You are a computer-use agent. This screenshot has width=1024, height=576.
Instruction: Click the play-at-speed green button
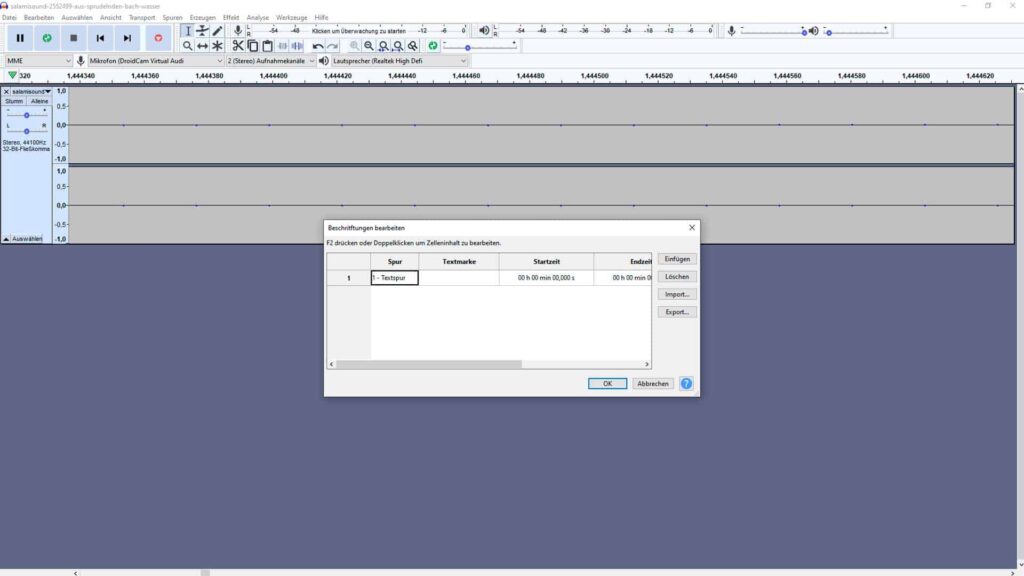pyautogui.click(x=433, y=46)
